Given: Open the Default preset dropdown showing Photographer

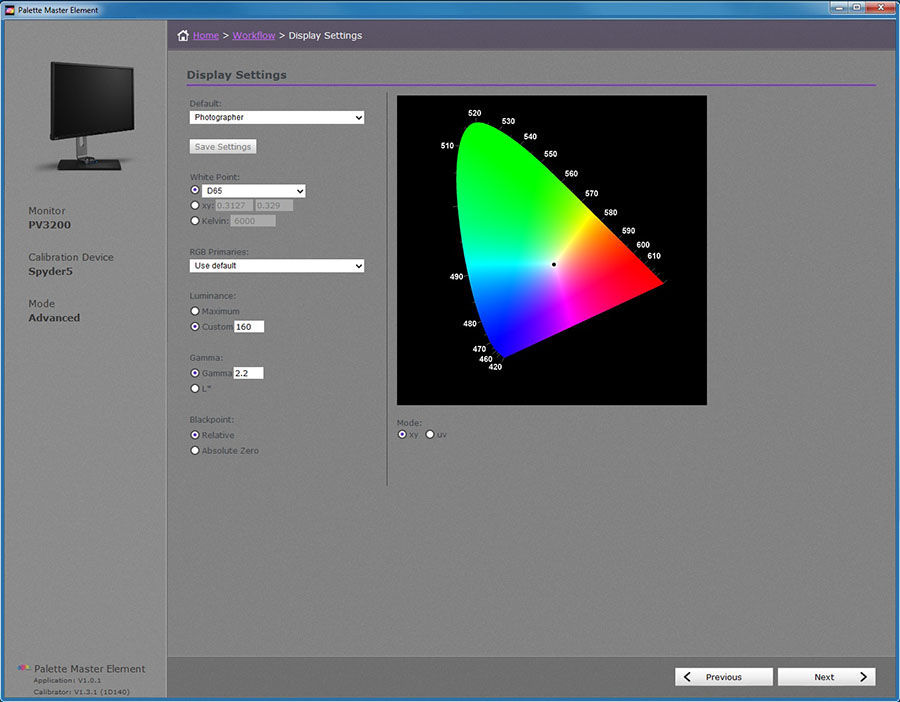Looking at the screenshot, I should point(277,117).
